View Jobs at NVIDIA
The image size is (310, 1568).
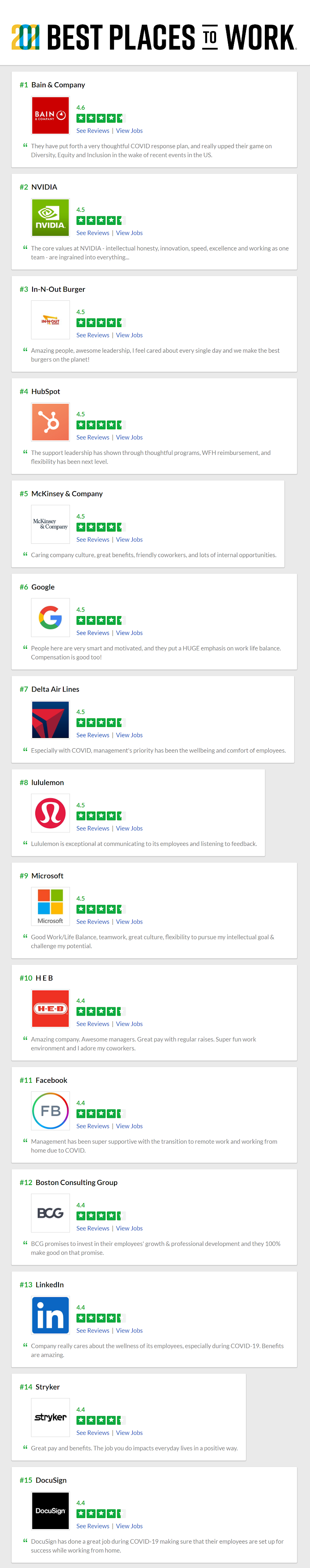click(x=130, y=233)
